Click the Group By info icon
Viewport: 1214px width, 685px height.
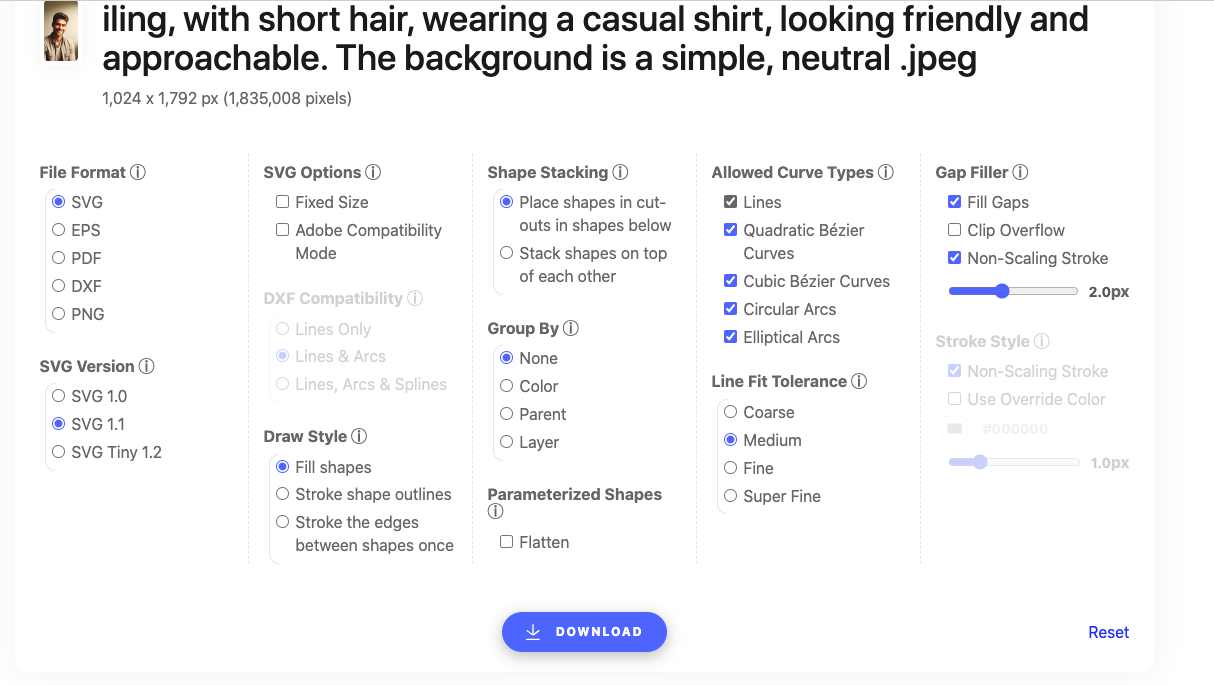[570, 328]
